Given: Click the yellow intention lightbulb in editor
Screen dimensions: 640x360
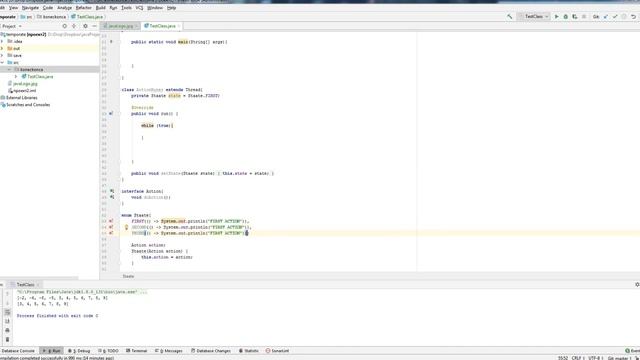Looking at the screenshot, I should click(x=126, y=227).
